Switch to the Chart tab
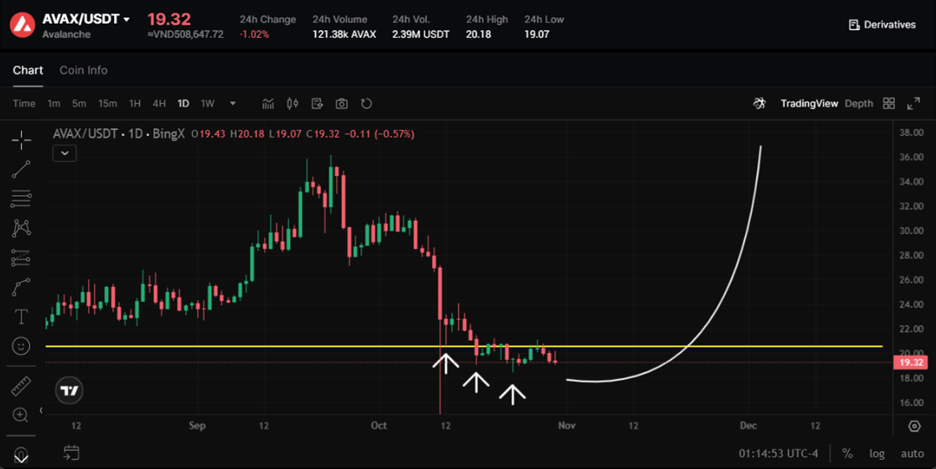Screen dimensions: 936x469 pyautogui.click(x=28, y=70)
